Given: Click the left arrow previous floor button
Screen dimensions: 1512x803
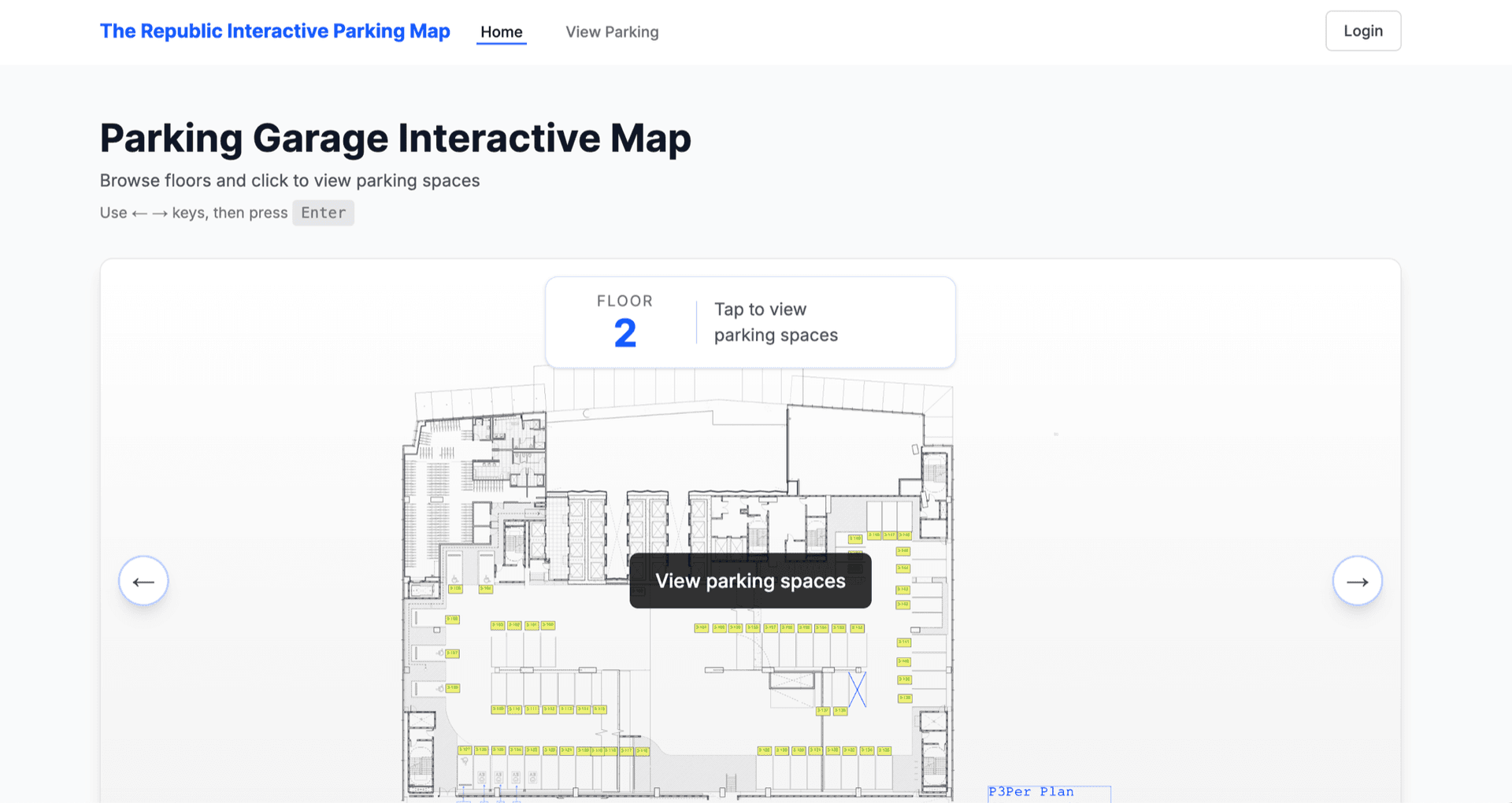Looking at the screenshot, I should click(143, 581).
